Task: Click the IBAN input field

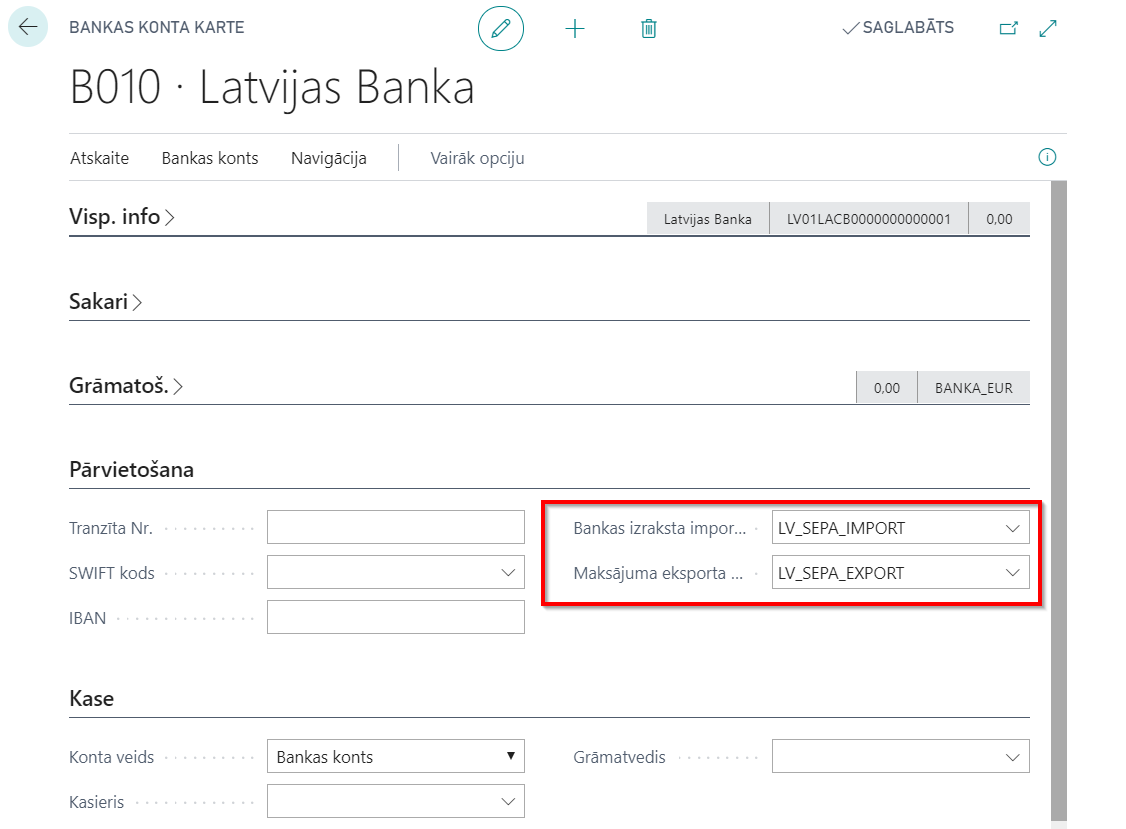Action: coord(396,618)
